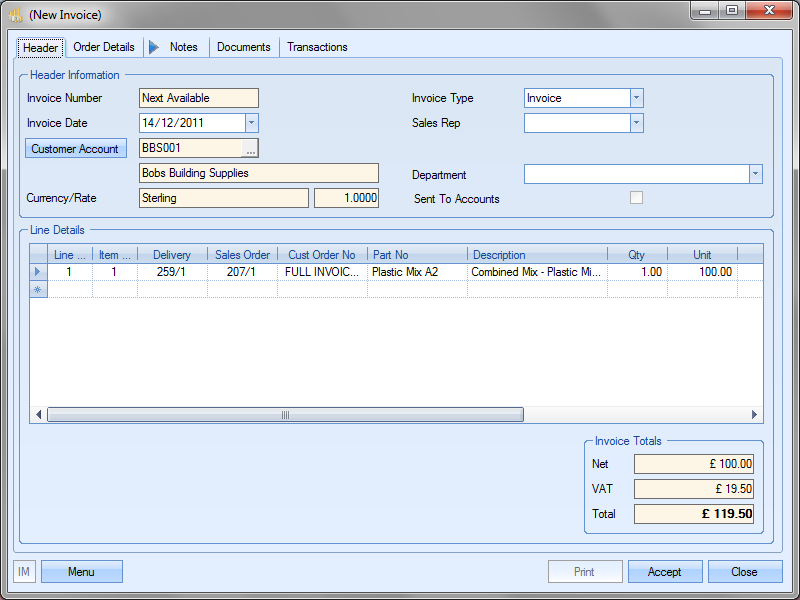Expand the Department dropdown
This screenshot has height=600, width=800.
[755, 174]
